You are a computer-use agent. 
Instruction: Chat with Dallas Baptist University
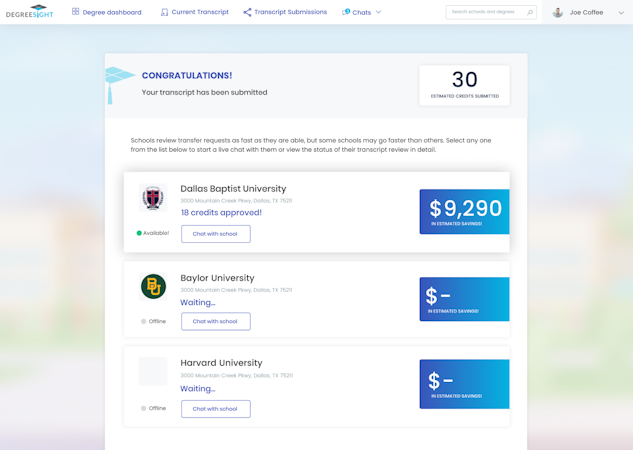pos(215,234)
